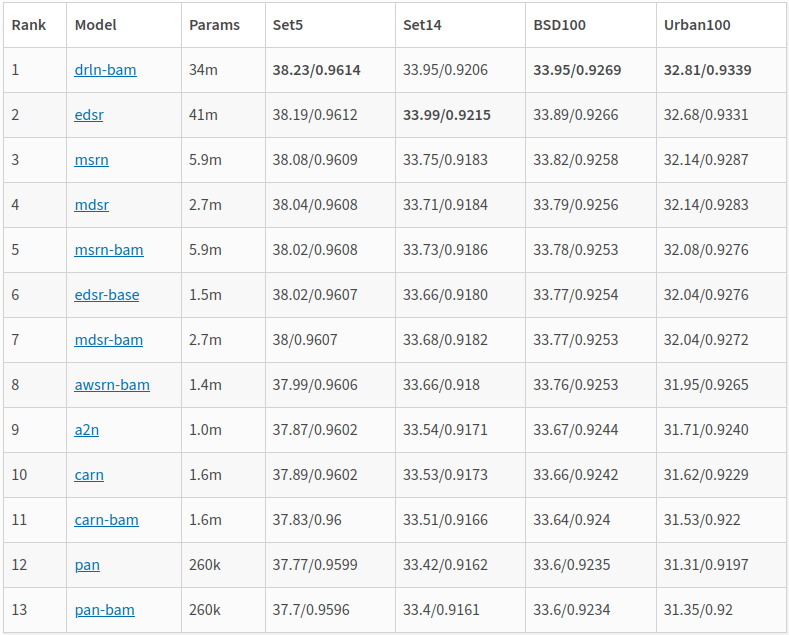The width and height of the screenshot is (789, 635).
Task: Select the 34m params cell
Action: 203,70
